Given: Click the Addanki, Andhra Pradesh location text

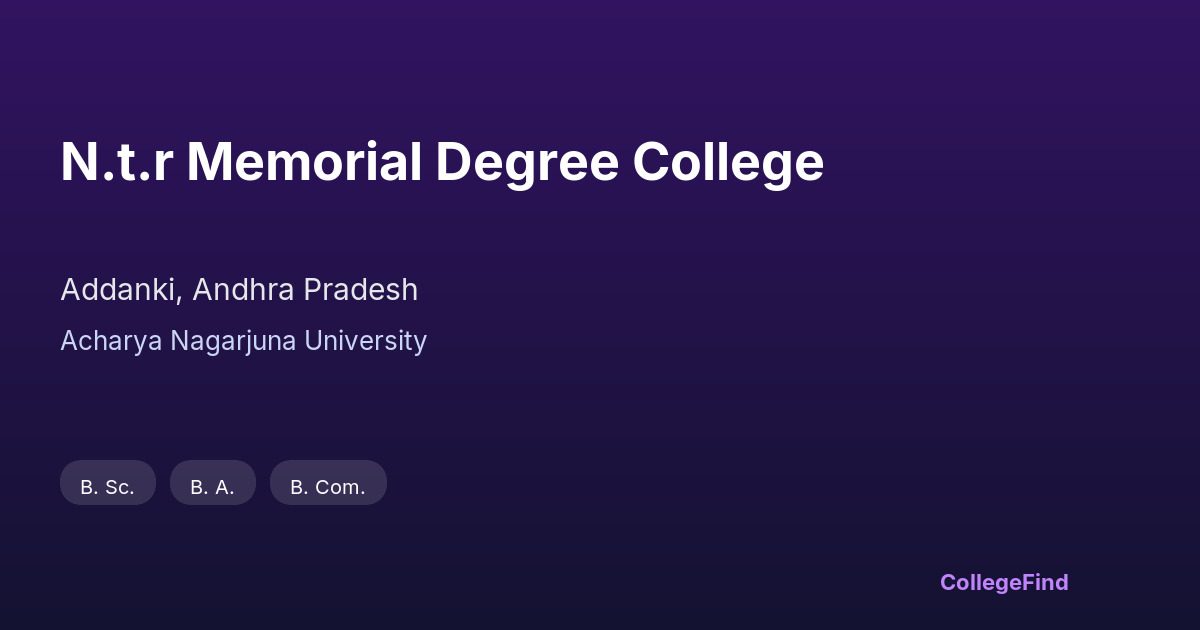Looking at the screenshot, I should 239,290.
